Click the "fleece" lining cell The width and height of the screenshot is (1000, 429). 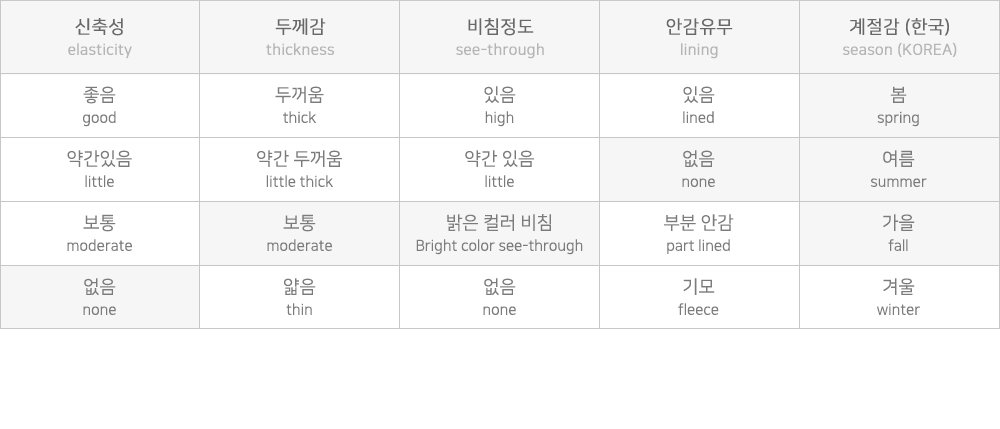click(x=699, y=297)
